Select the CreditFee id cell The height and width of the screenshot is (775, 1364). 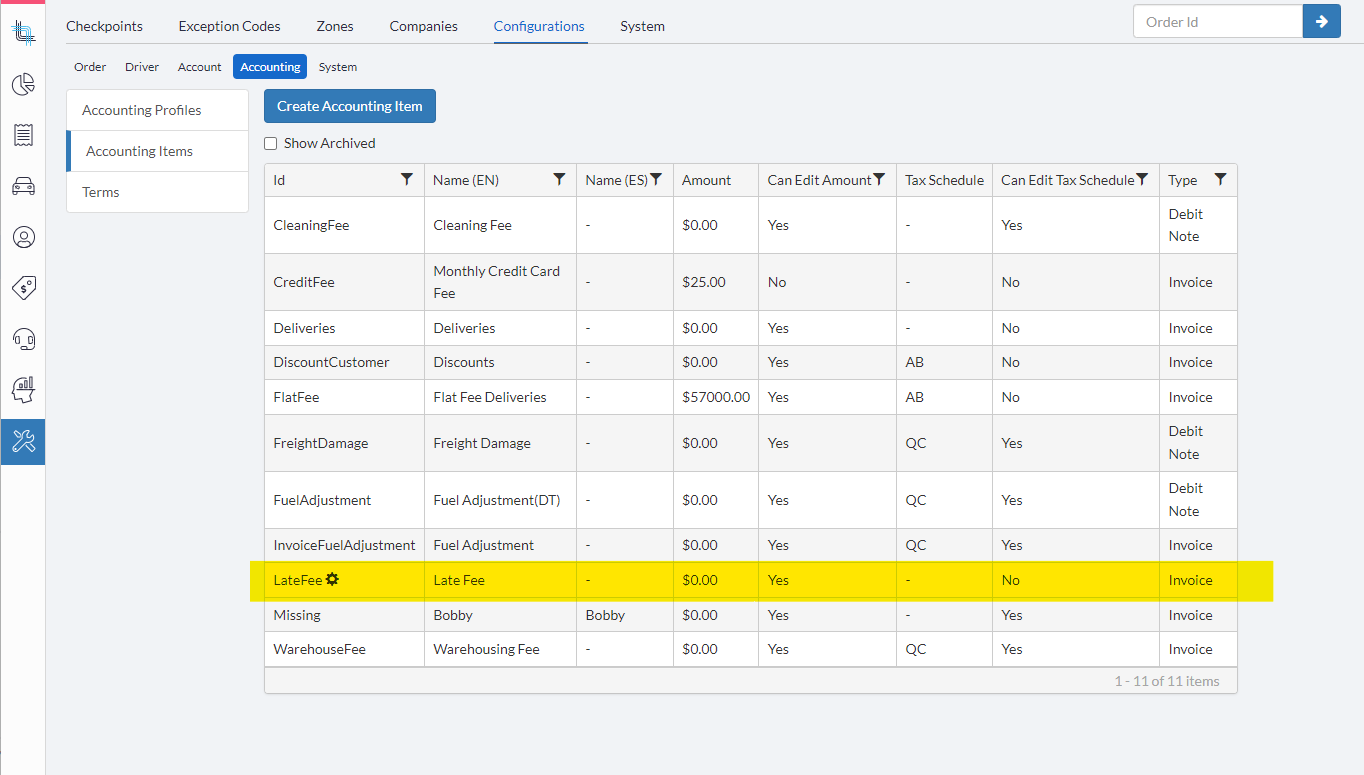pos(345,282)
